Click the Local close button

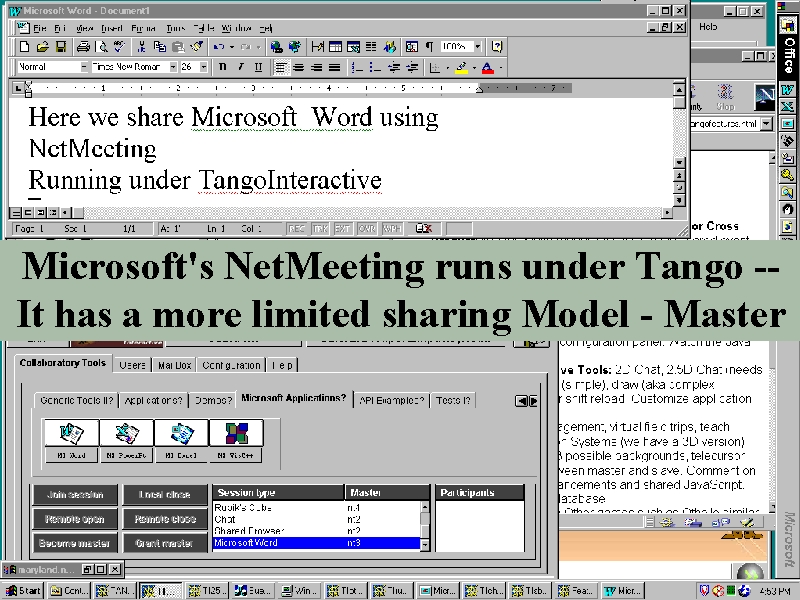tap(165, 494)
